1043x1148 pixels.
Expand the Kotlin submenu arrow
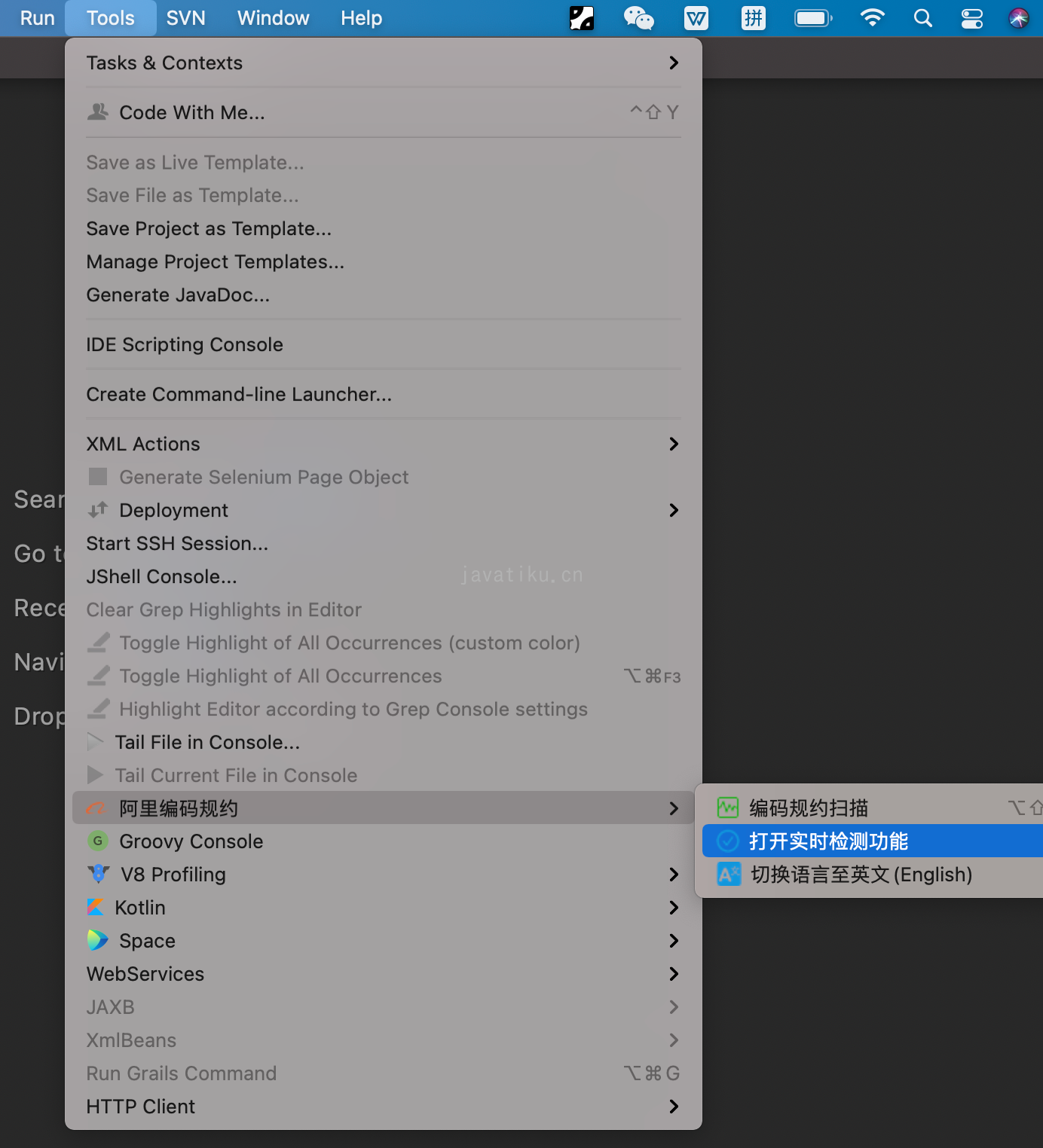tap(674, 908)
